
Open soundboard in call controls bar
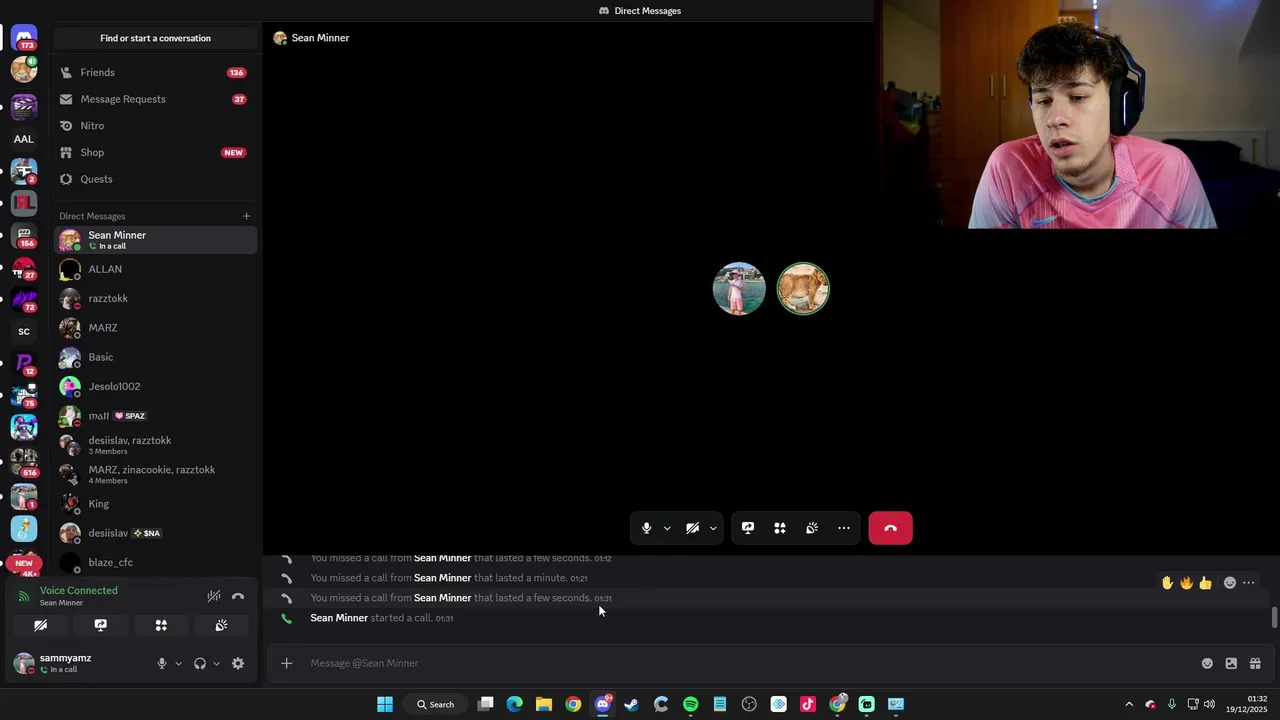812,528
